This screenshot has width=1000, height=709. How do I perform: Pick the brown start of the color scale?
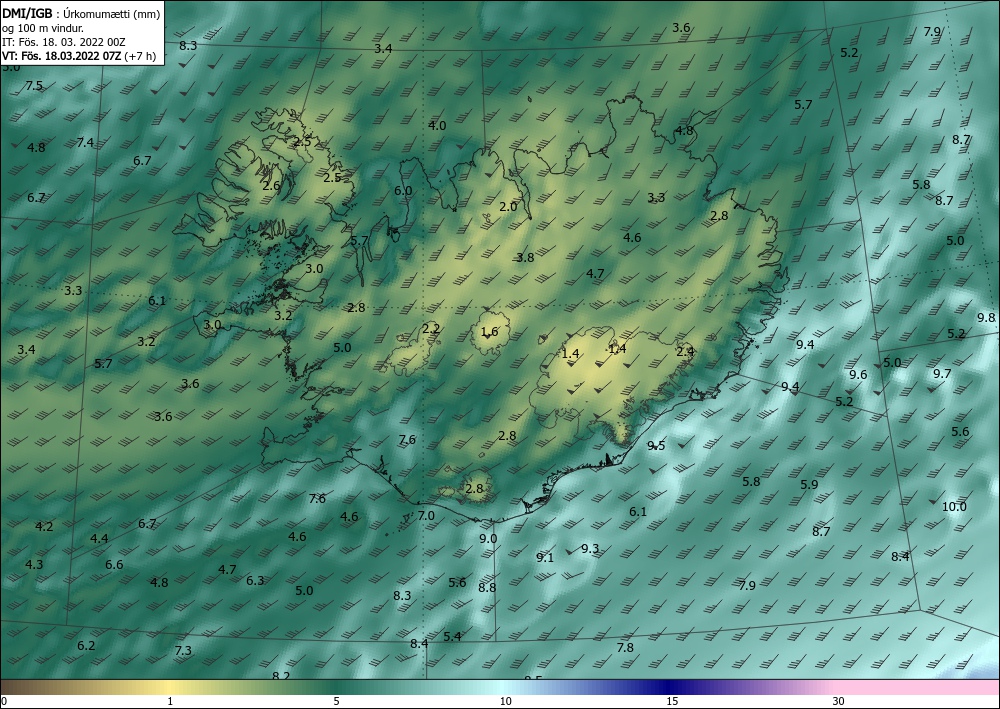coord(13,687)
